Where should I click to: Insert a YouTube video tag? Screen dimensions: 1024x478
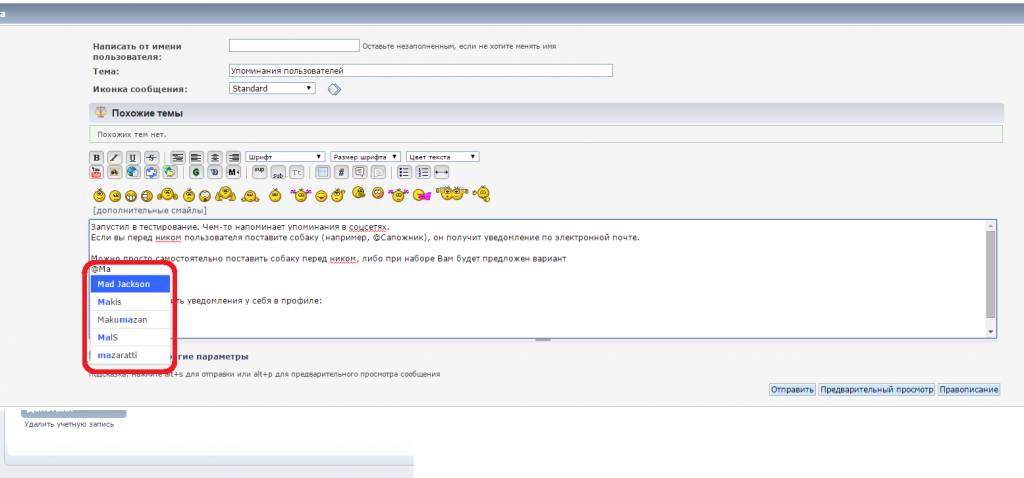click(96, 172)
